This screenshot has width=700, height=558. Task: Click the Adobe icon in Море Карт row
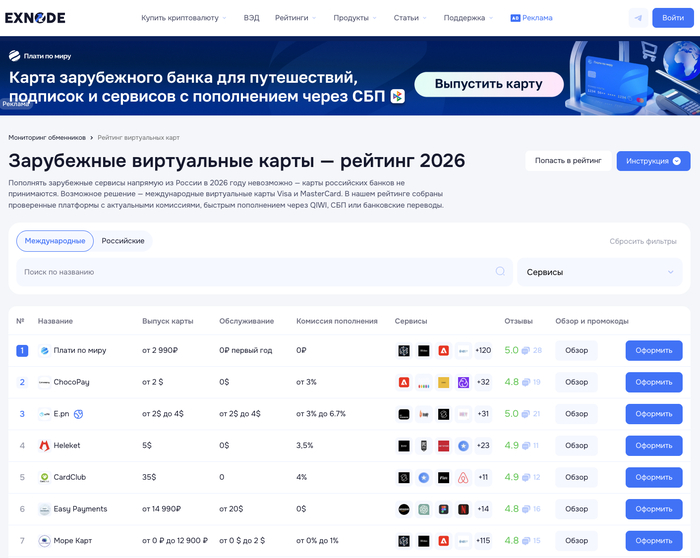[x=443, y=541]
